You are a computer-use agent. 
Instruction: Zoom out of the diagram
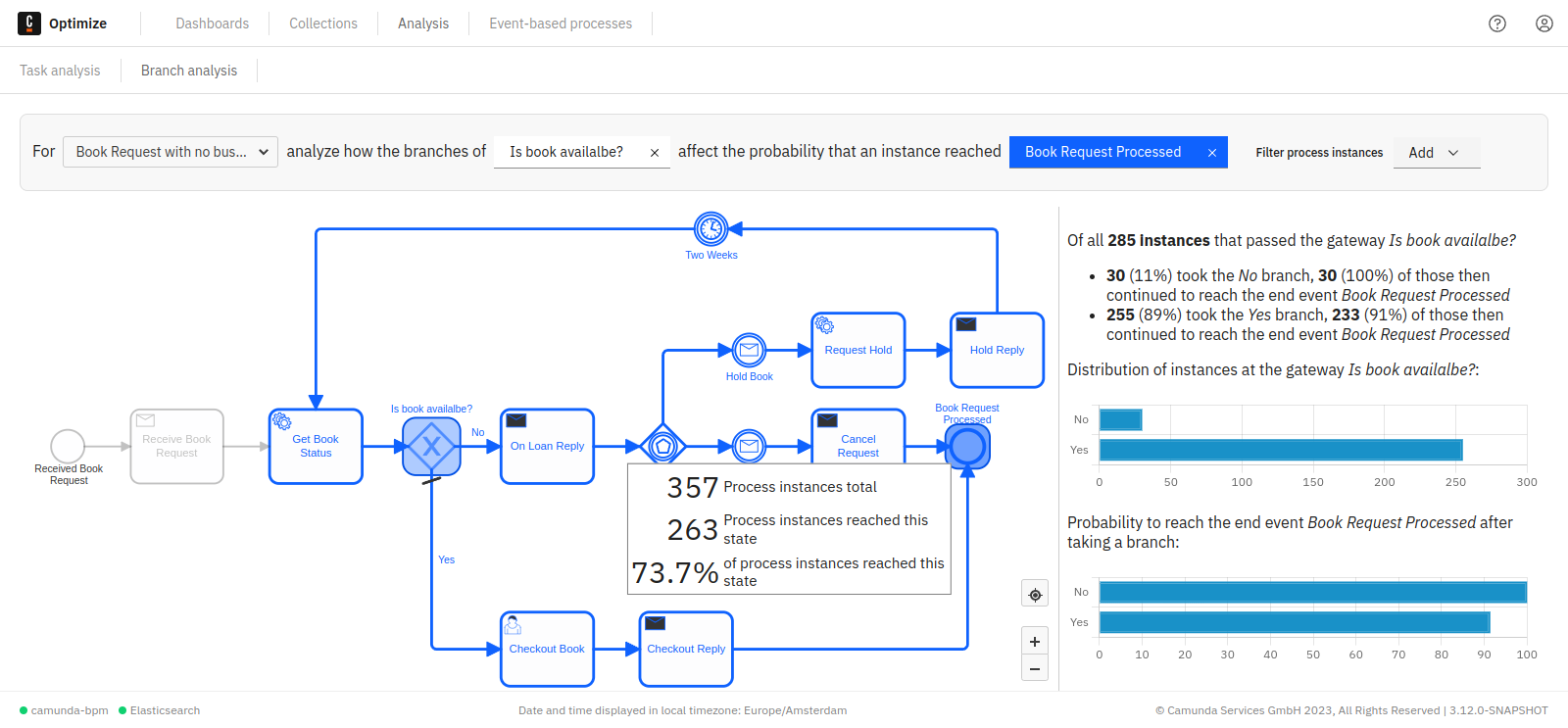1035,668
